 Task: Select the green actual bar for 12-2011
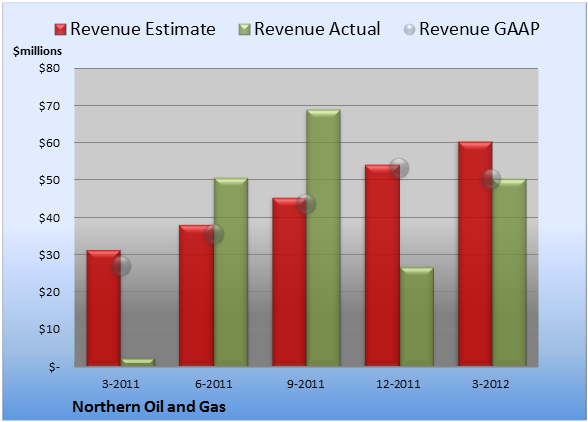pyautogui.click(x=417, y=317)
